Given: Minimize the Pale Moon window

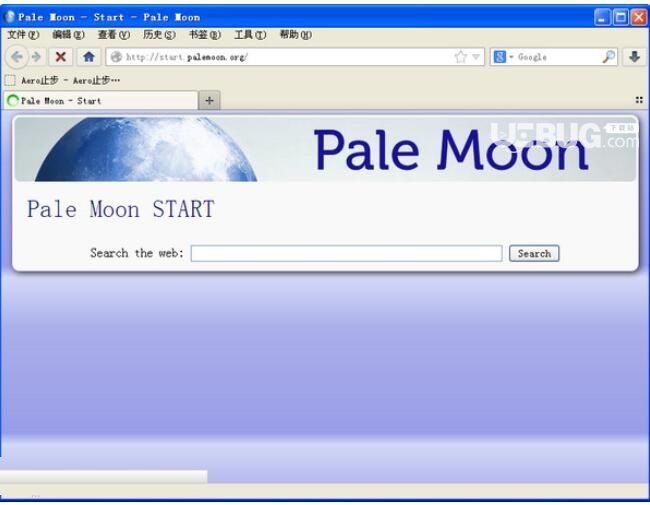Looking at the screenshot, I should 602,17.
